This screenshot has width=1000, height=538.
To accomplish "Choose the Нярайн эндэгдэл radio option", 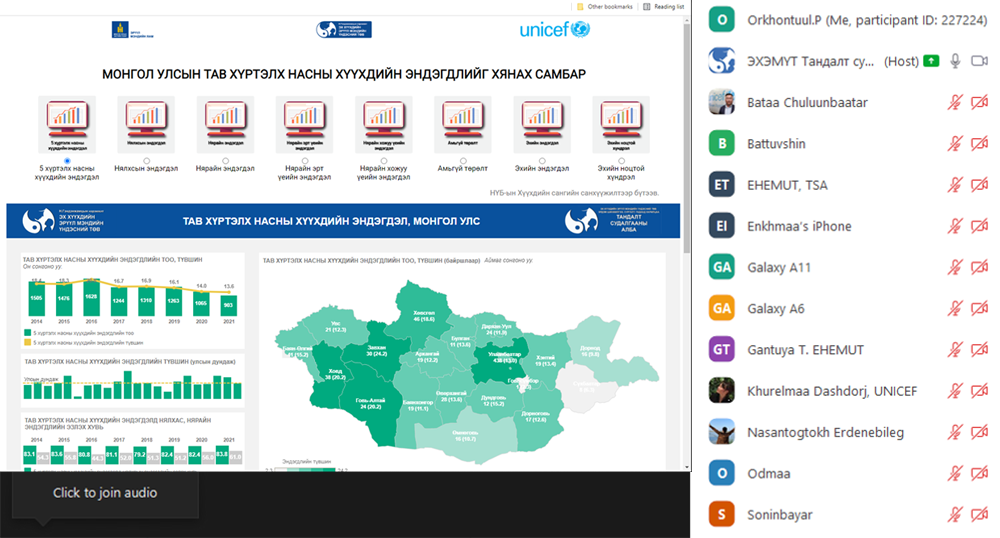I will 225,160.
